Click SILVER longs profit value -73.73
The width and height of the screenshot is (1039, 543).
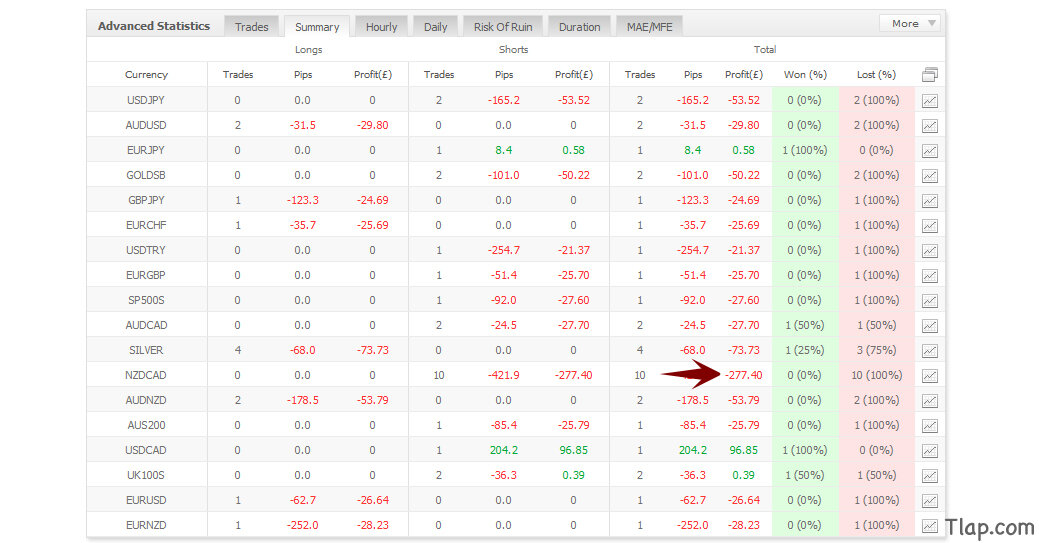(x=372, y=350)
